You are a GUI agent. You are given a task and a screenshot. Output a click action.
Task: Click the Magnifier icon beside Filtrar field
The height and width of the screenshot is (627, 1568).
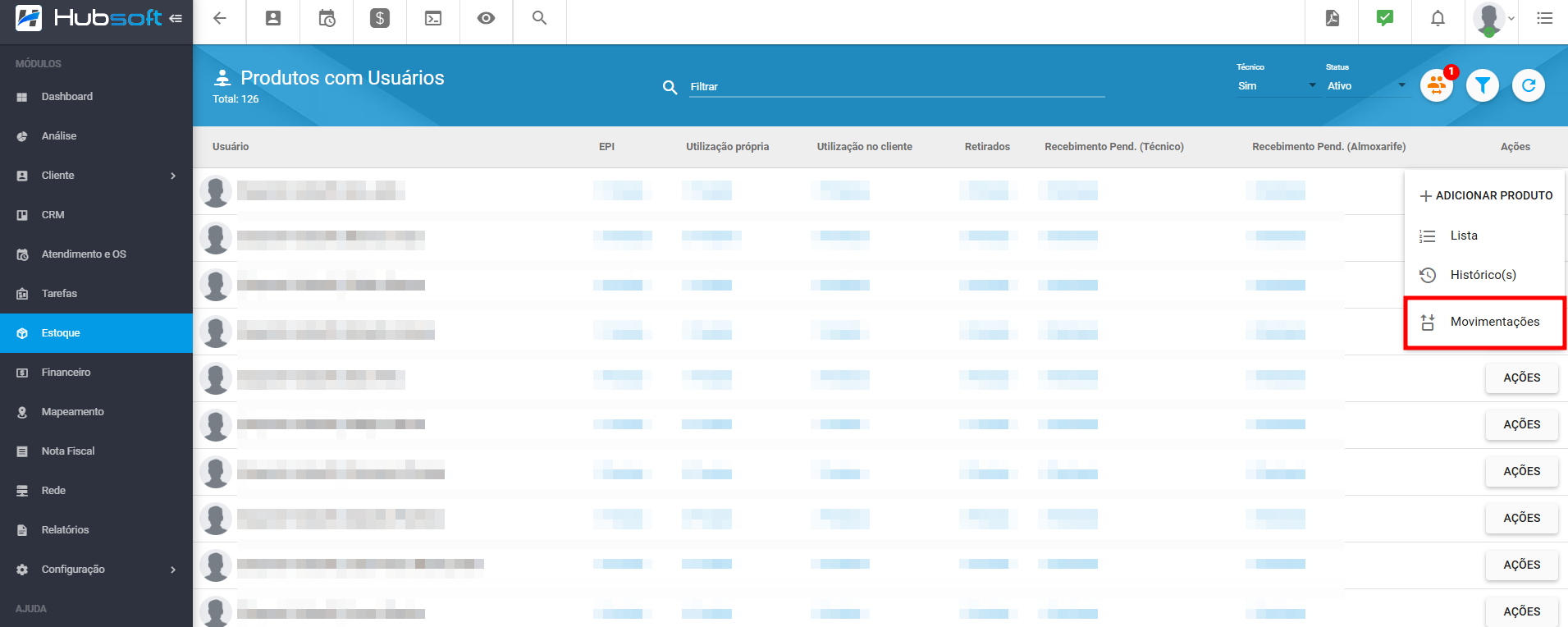click(670, 87)
